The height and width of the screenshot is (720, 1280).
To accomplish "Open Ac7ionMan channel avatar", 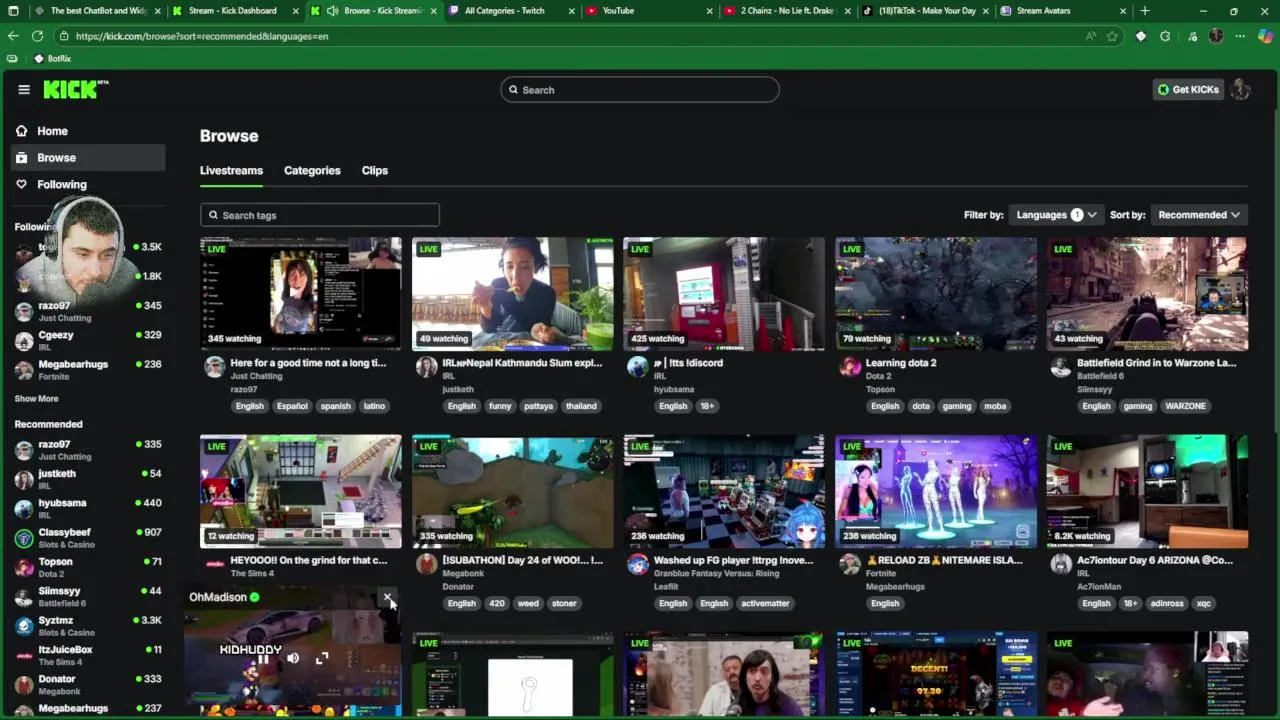I will tap(1061, 565).
